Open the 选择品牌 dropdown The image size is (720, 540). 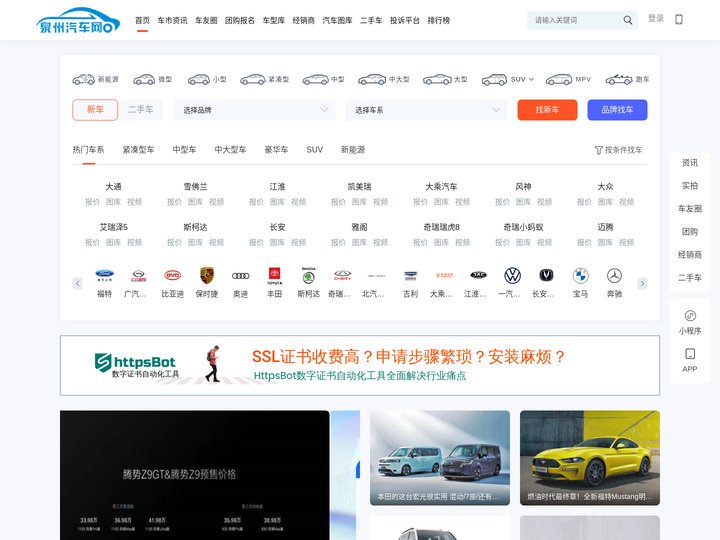click(254, 110)
